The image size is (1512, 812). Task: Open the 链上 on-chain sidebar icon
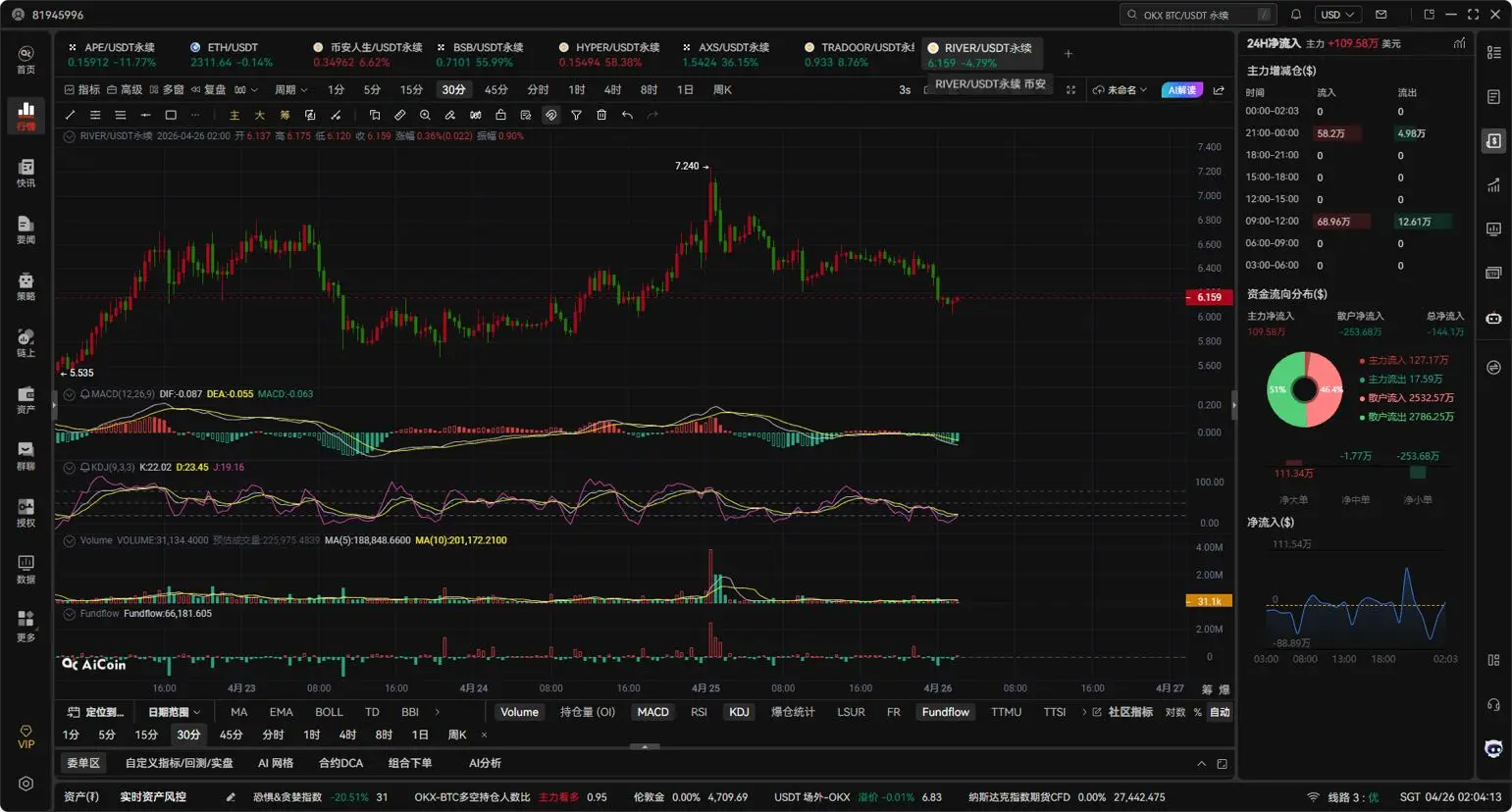coord(26,342)
